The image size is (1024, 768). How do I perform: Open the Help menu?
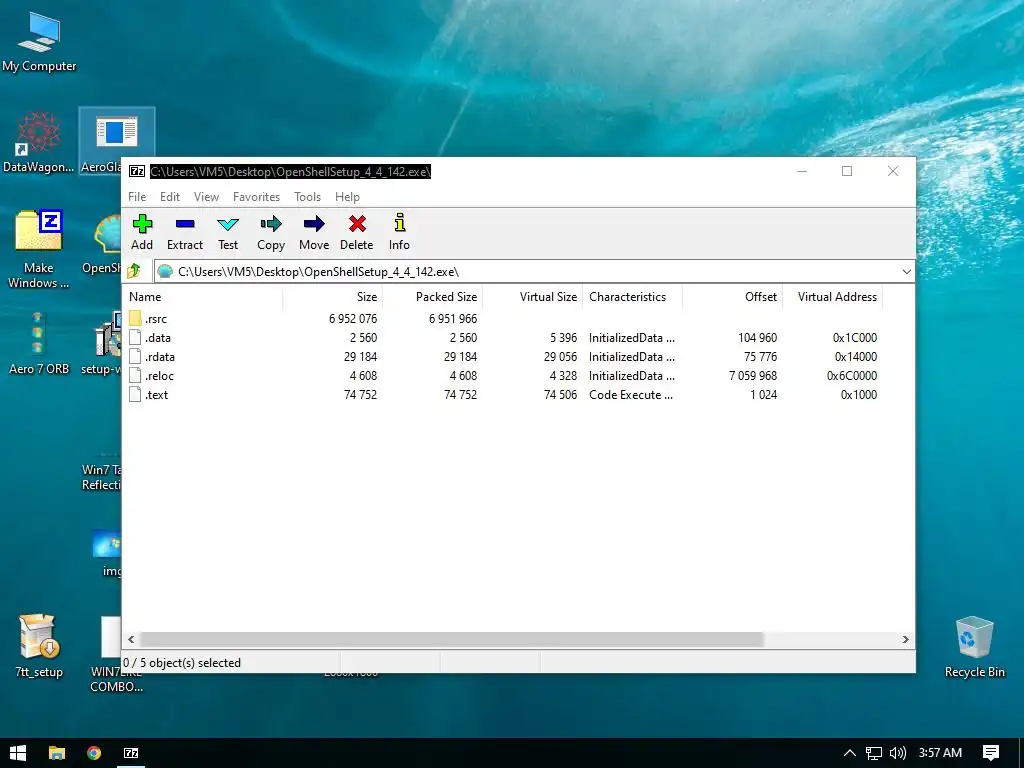347,197
